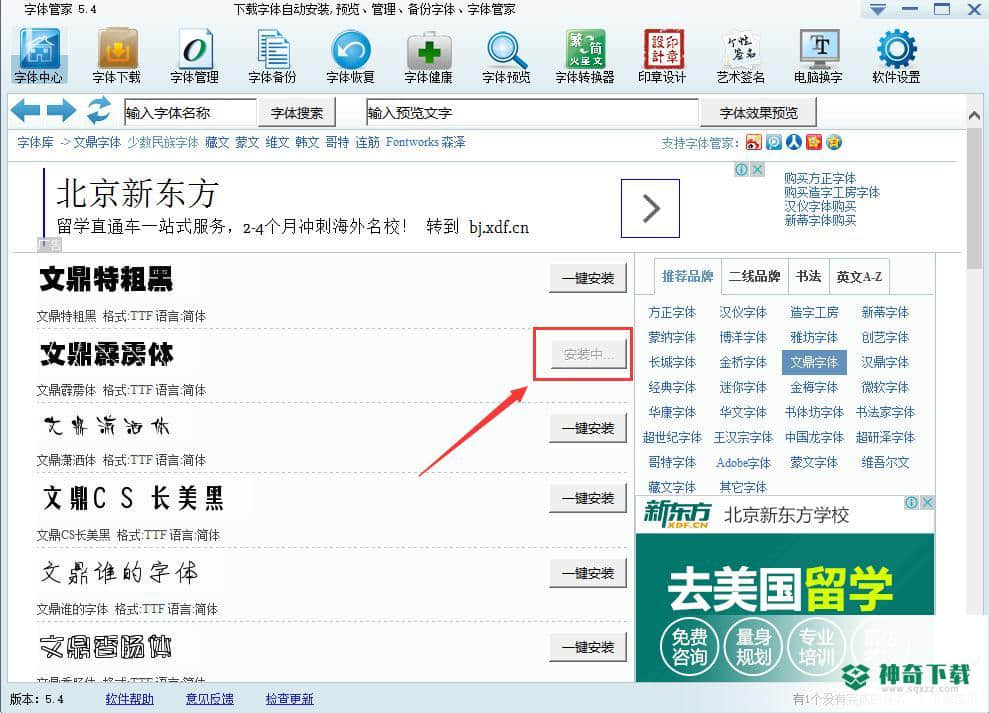The width and height of the screenshot is (989, 713).
Task: Click the second 支持字体管家 share icon
Action: pyautogui.click(x=774, y=142)
